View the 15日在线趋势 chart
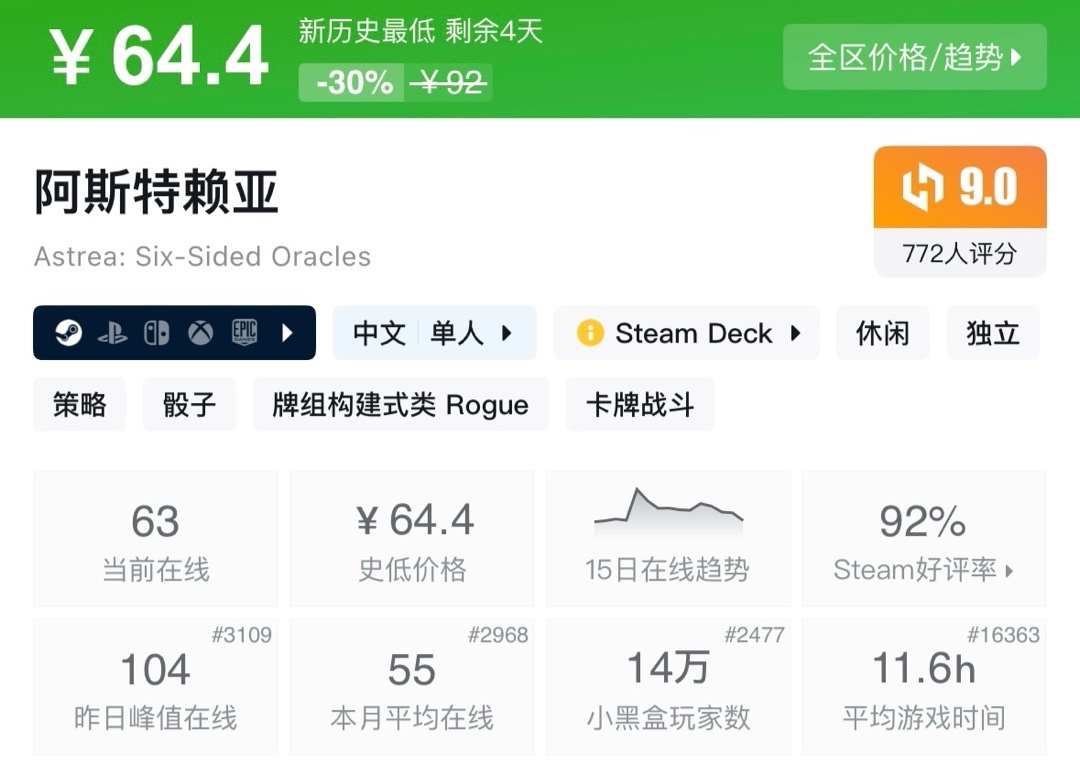This screenshot has height=764, width=1080. point(667,538)
